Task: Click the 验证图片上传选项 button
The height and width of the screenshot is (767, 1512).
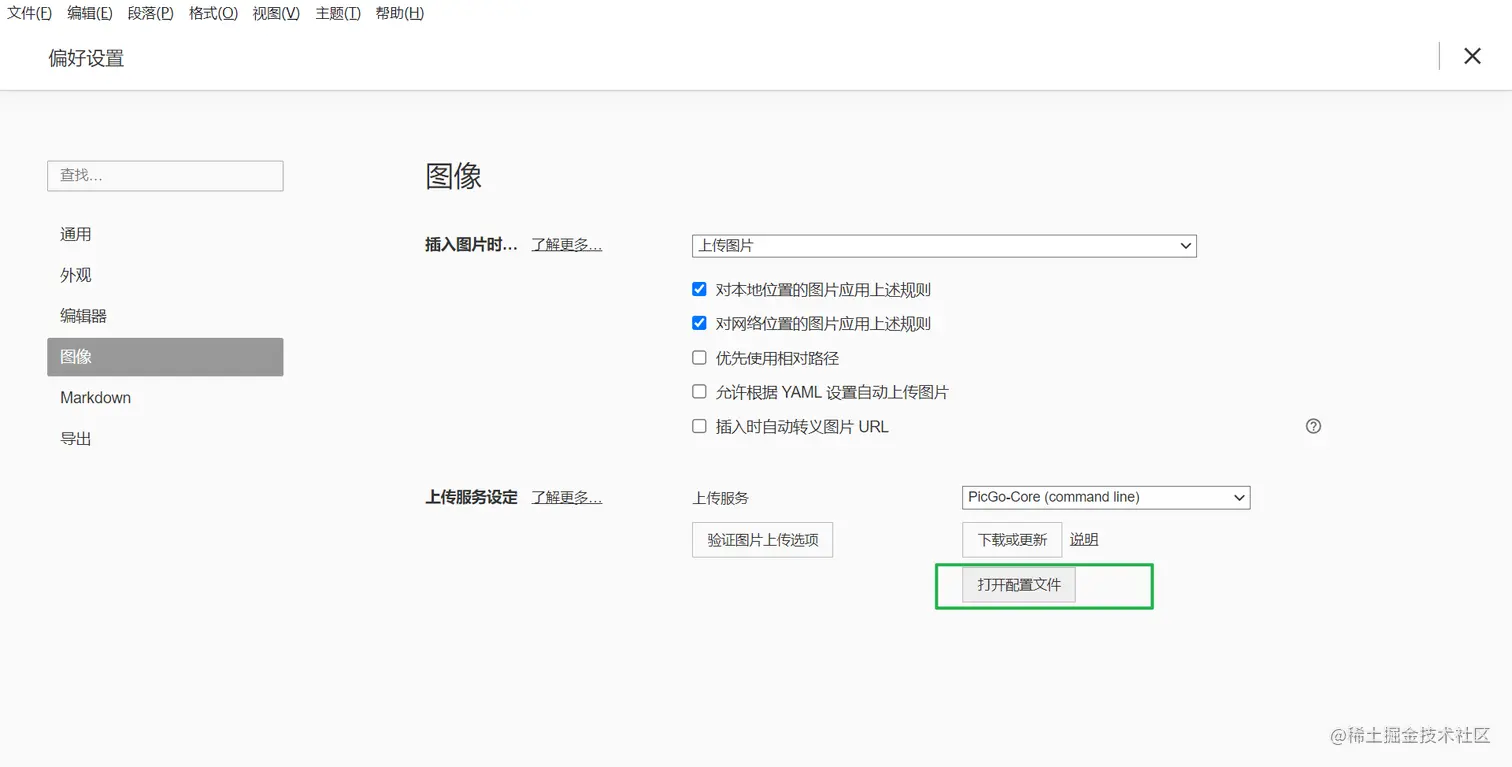Action: coord(762,540)
